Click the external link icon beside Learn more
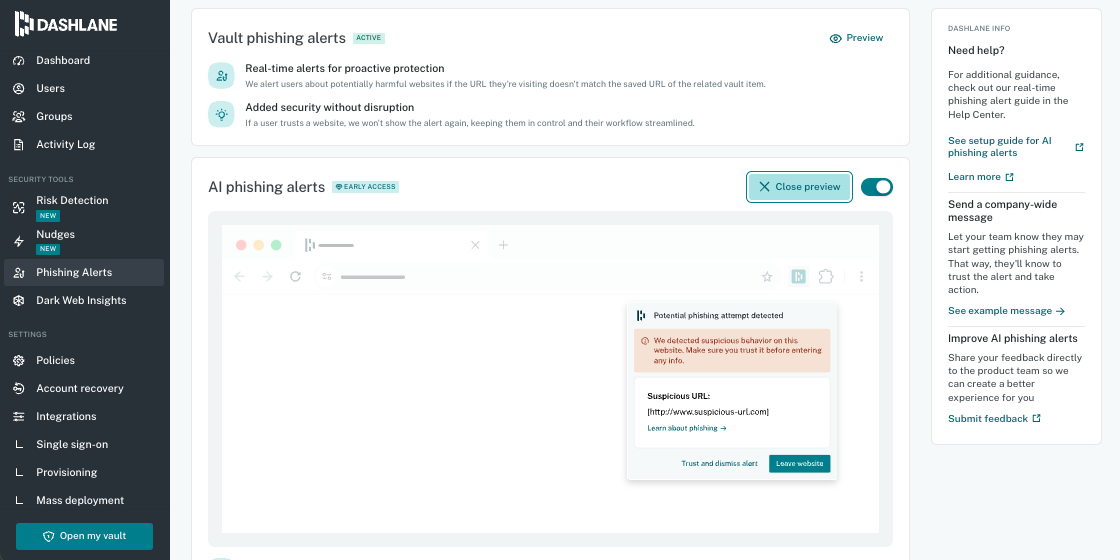The width and height of the screenshot is (1120, 560). tap(1009, 177)
